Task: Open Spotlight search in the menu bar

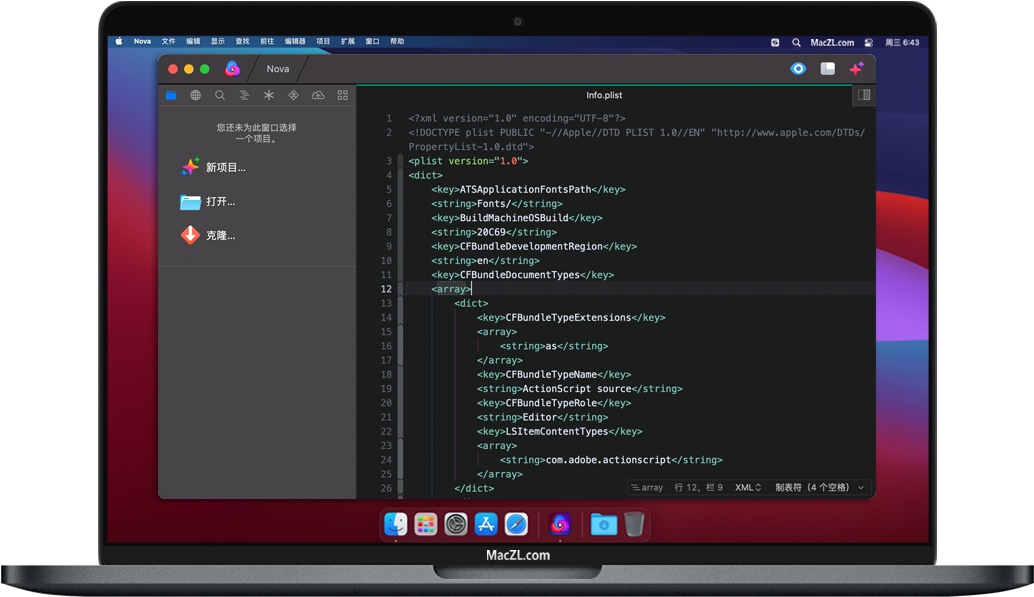Action: (796, 42)
